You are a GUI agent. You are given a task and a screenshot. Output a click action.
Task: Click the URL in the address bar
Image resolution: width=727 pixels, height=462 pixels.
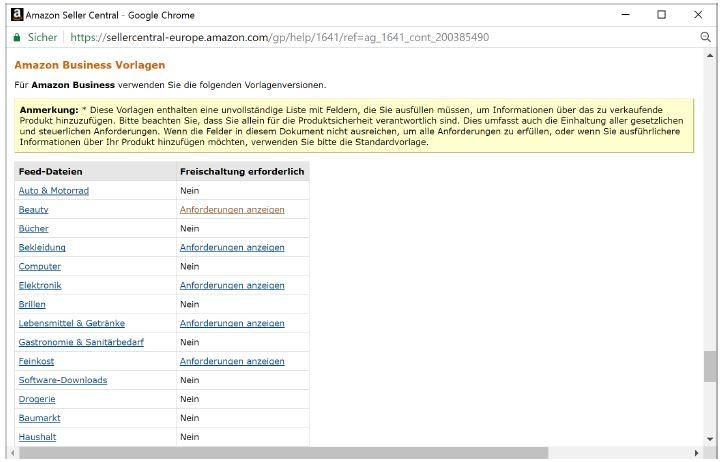[x=280, y=37]
